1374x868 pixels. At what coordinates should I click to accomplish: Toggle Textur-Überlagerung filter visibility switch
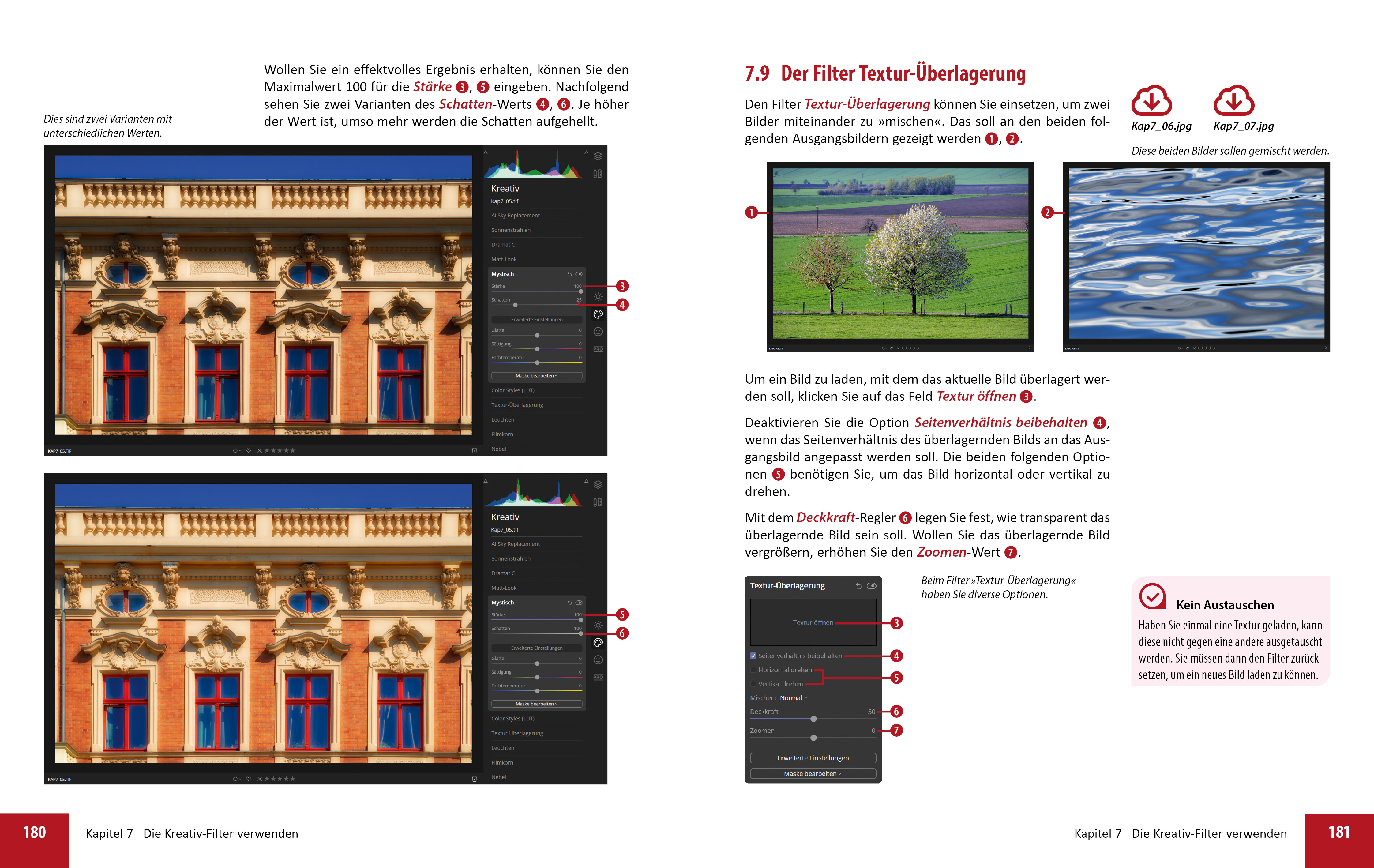[871, 586]
